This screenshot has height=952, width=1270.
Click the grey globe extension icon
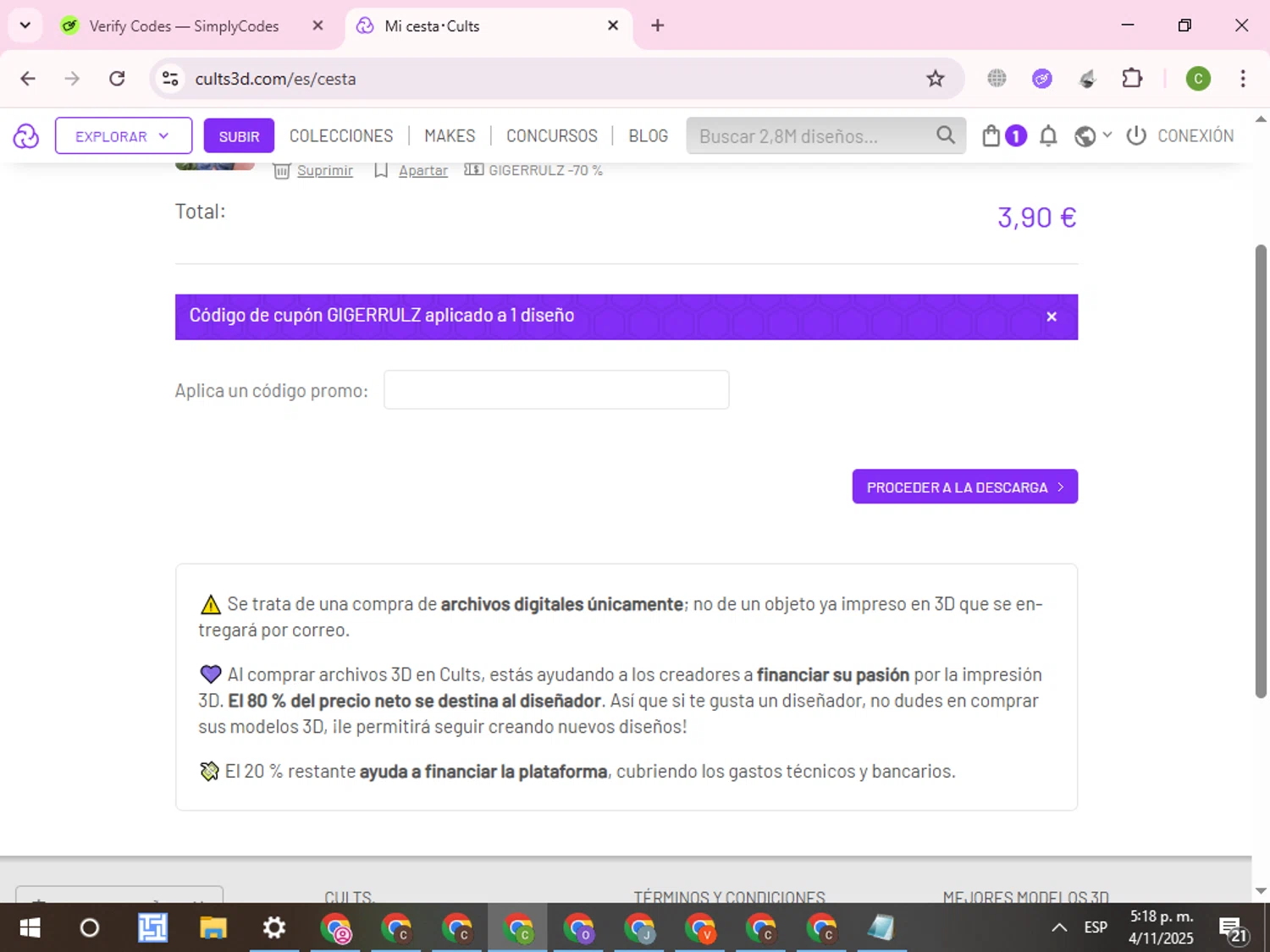click(x=997, y=79)
